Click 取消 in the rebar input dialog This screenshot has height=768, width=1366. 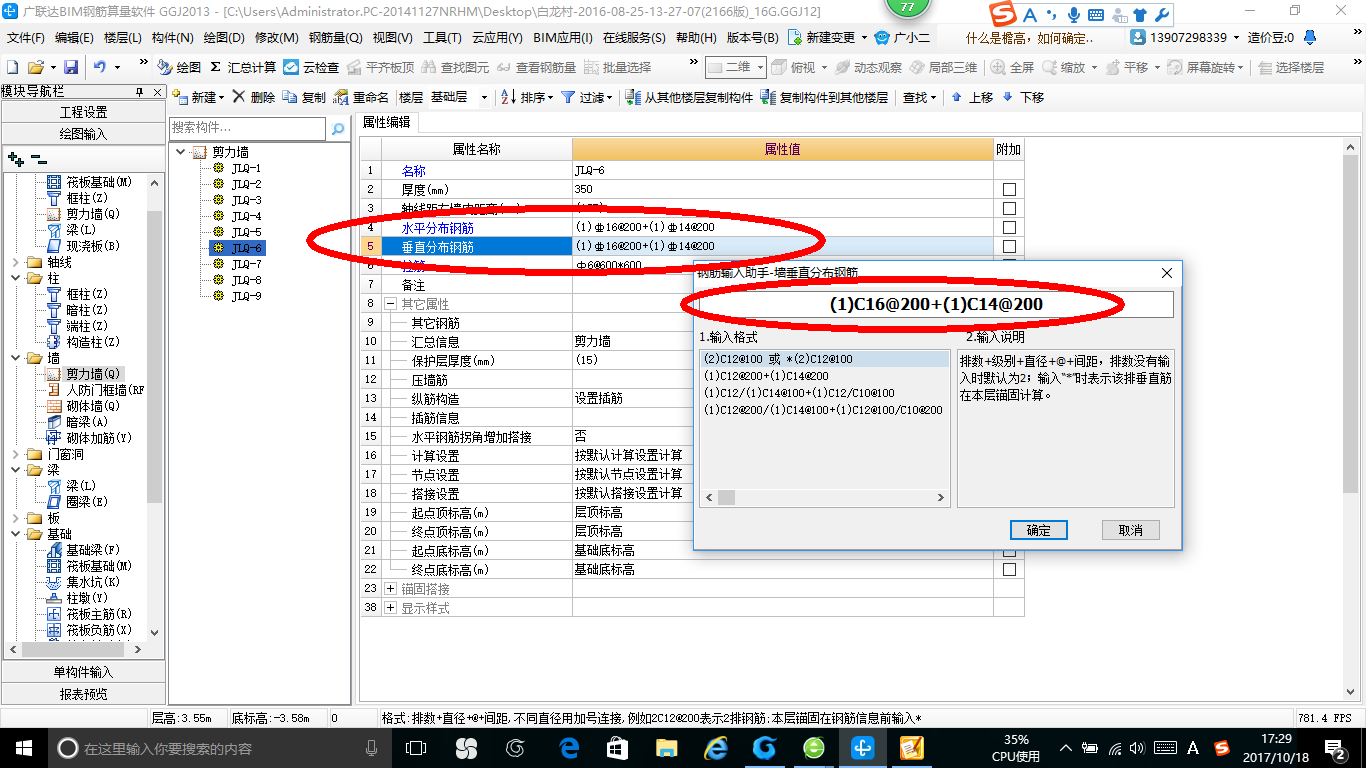tap(1130, 530)
